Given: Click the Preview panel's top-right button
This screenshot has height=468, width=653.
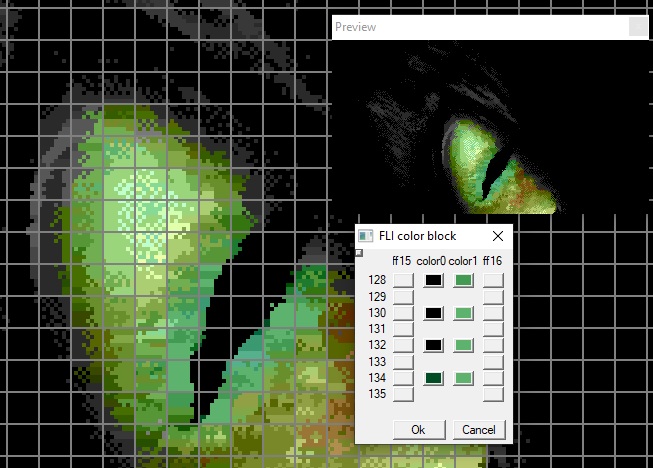Looking at the screenshot, I should 638,27.
